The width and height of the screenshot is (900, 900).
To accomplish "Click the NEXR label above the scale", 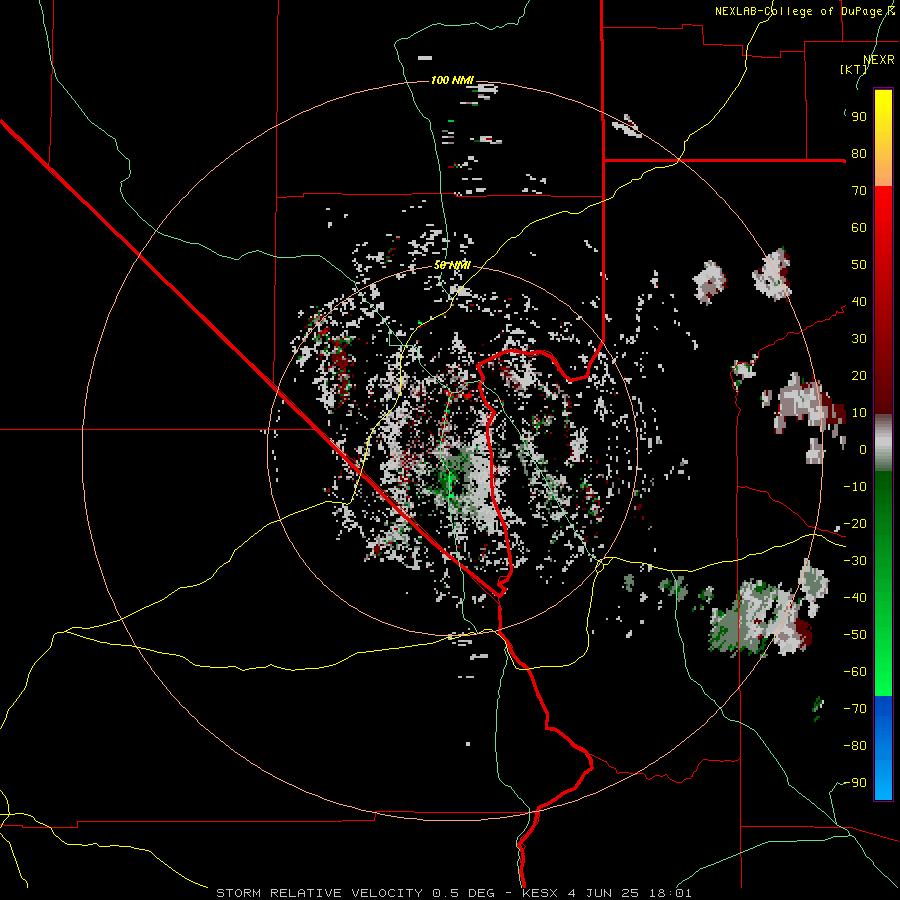I will coord(879,59).
